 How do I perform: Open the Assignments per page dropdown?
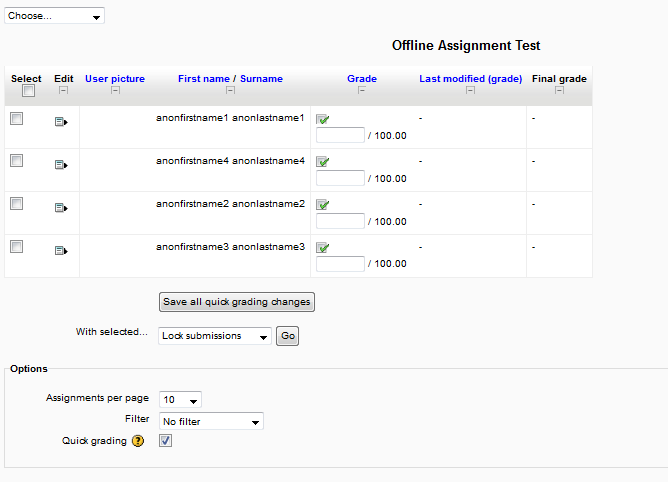point(180,400)
